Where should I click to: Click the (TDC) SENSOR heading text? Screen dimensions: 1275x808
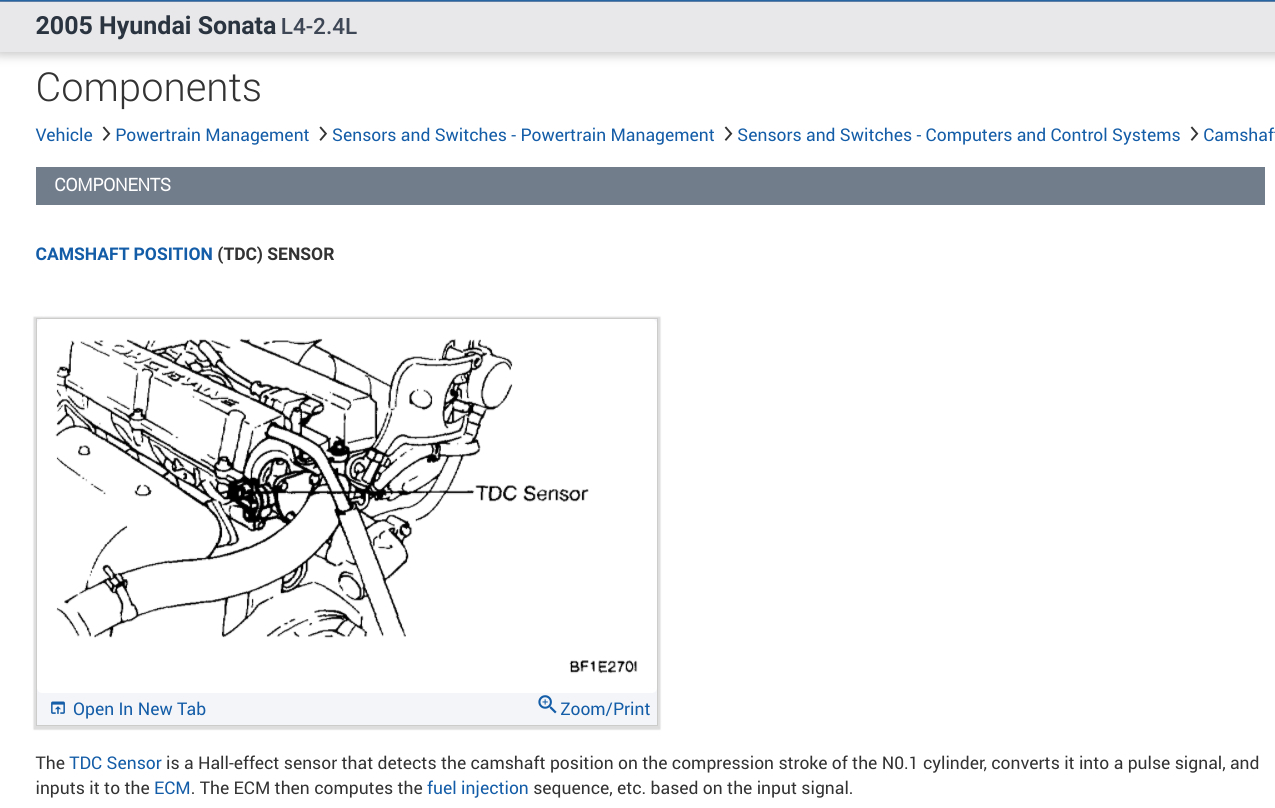(x=276, y=254)
